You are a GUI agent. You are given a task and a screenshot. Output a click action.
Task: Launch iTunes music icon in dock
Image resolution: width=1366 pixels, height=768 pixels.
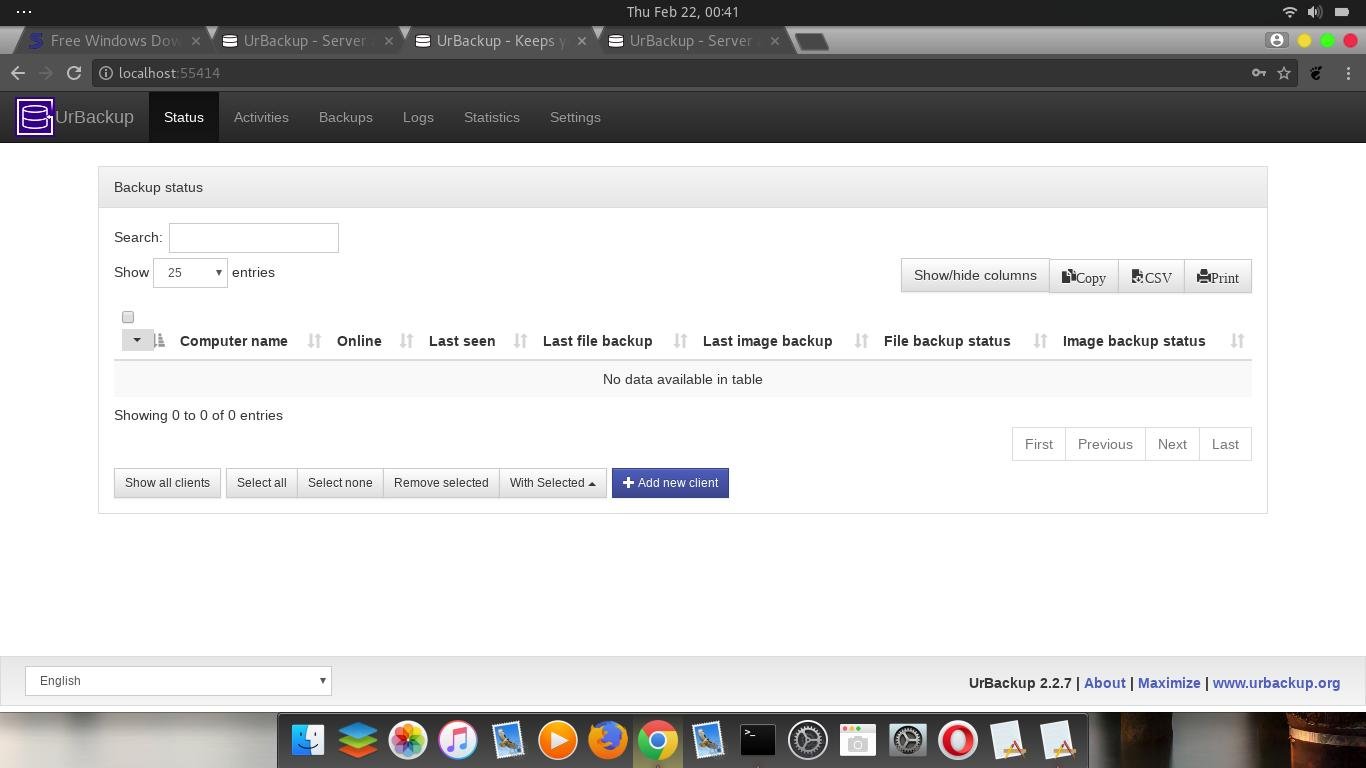click(458, 740)
